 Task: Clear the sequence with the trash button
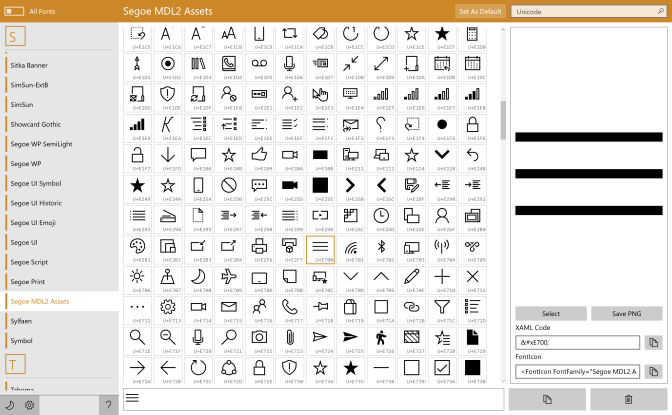[x=628, y=400]
